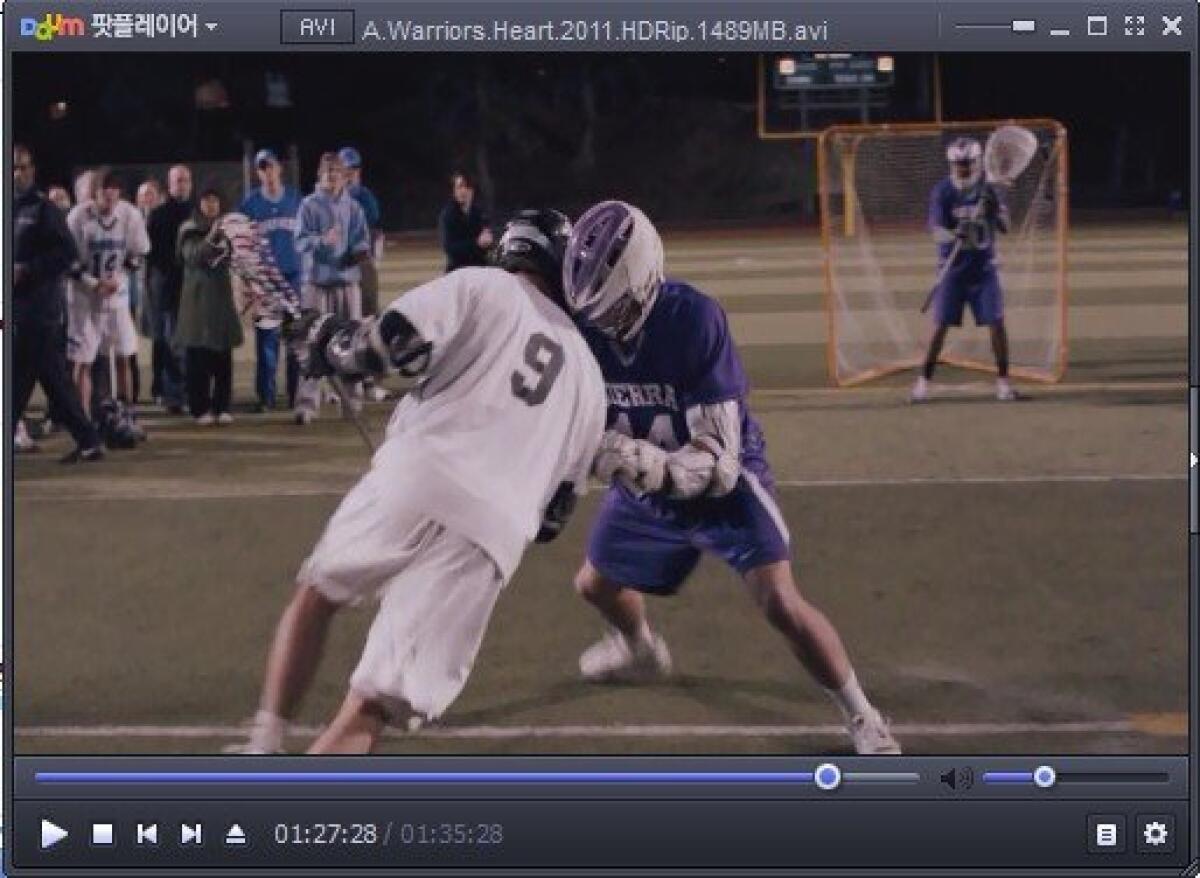Click the seek bar position handle
The width and height of the screenshot is (1200, 878).
[x=827, y=777]
